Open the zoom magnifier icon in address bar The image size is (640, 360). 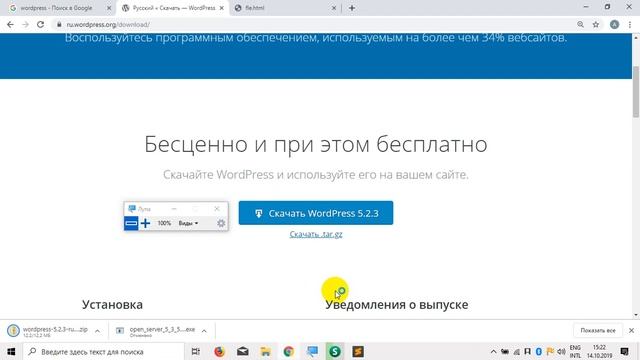click(x=580, y=24)
